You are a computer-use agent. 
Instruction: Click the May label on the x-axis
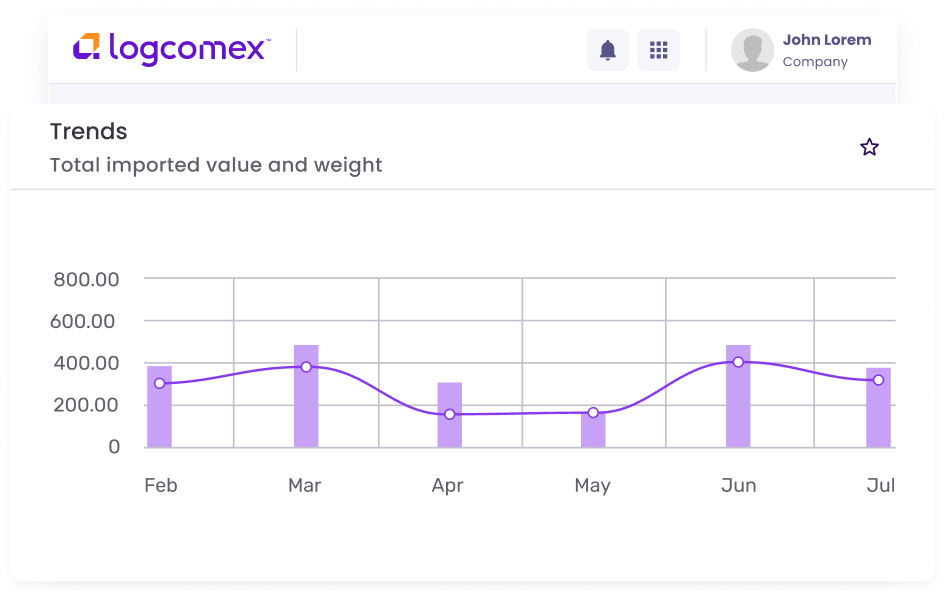[x=592, y=486]
